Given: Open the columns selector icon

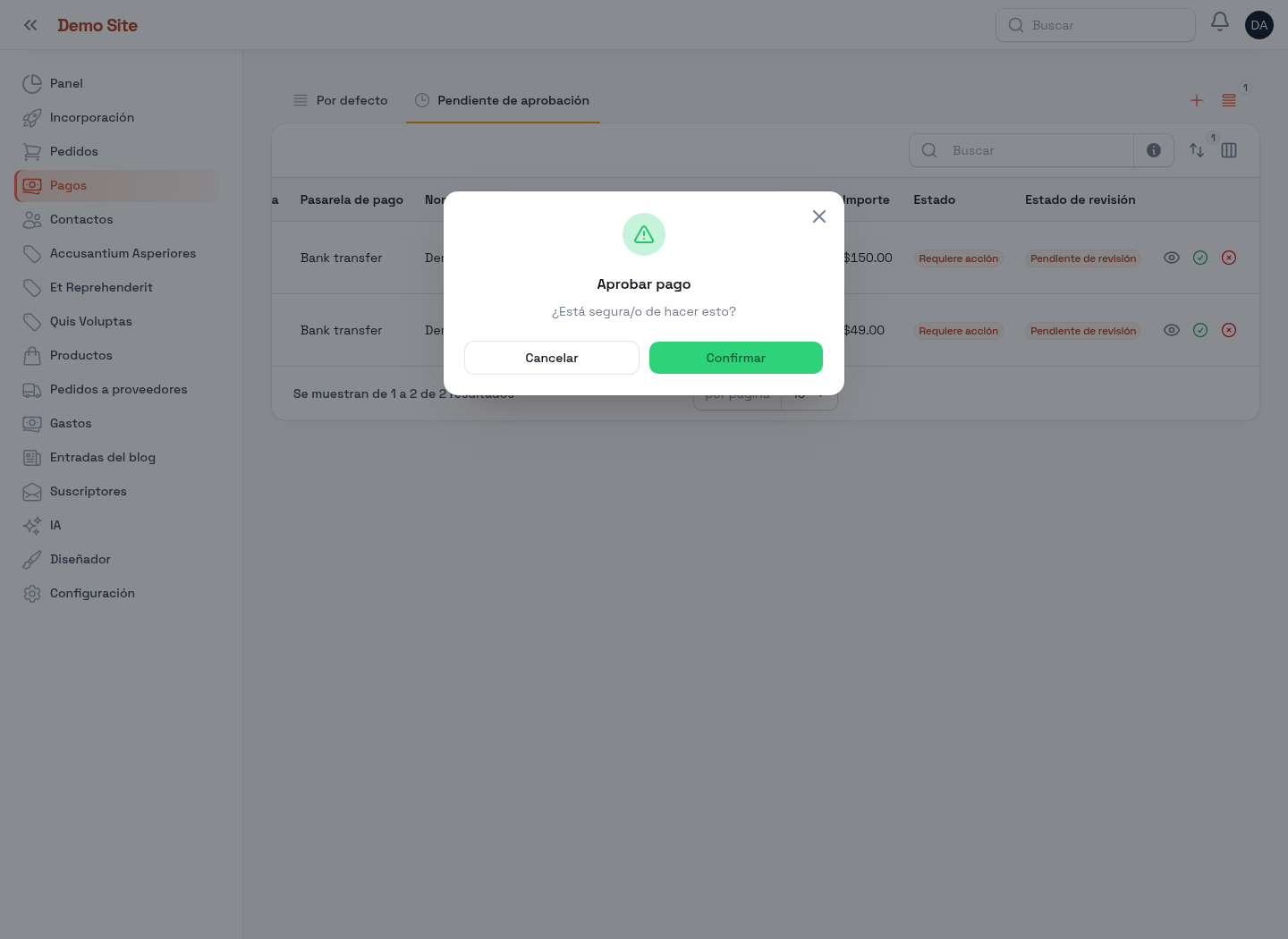Looking at the screenshot, I should [x=1228, y=150].
